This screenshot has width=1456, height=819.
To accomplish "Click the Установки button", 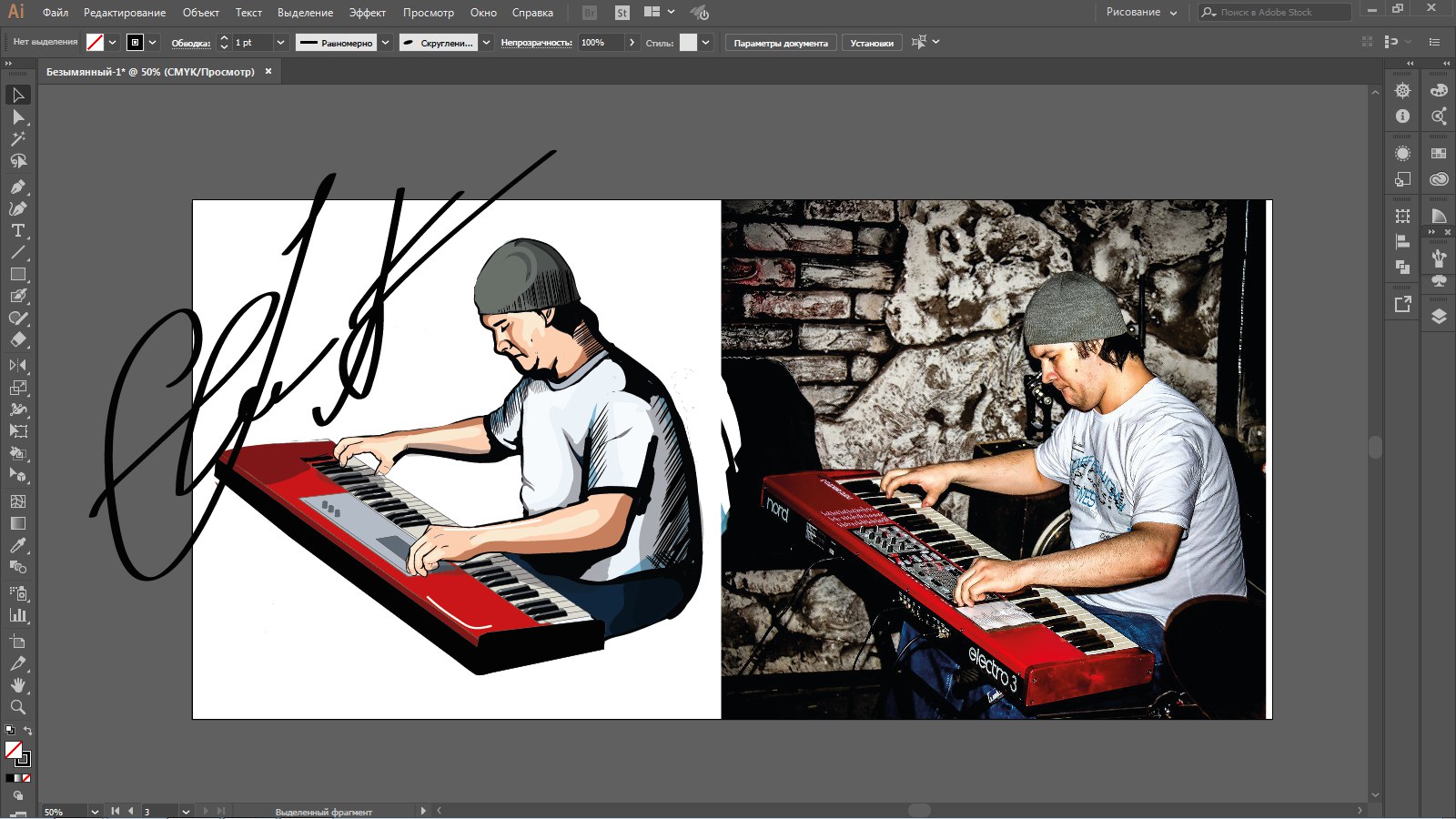I will [871, 43].
